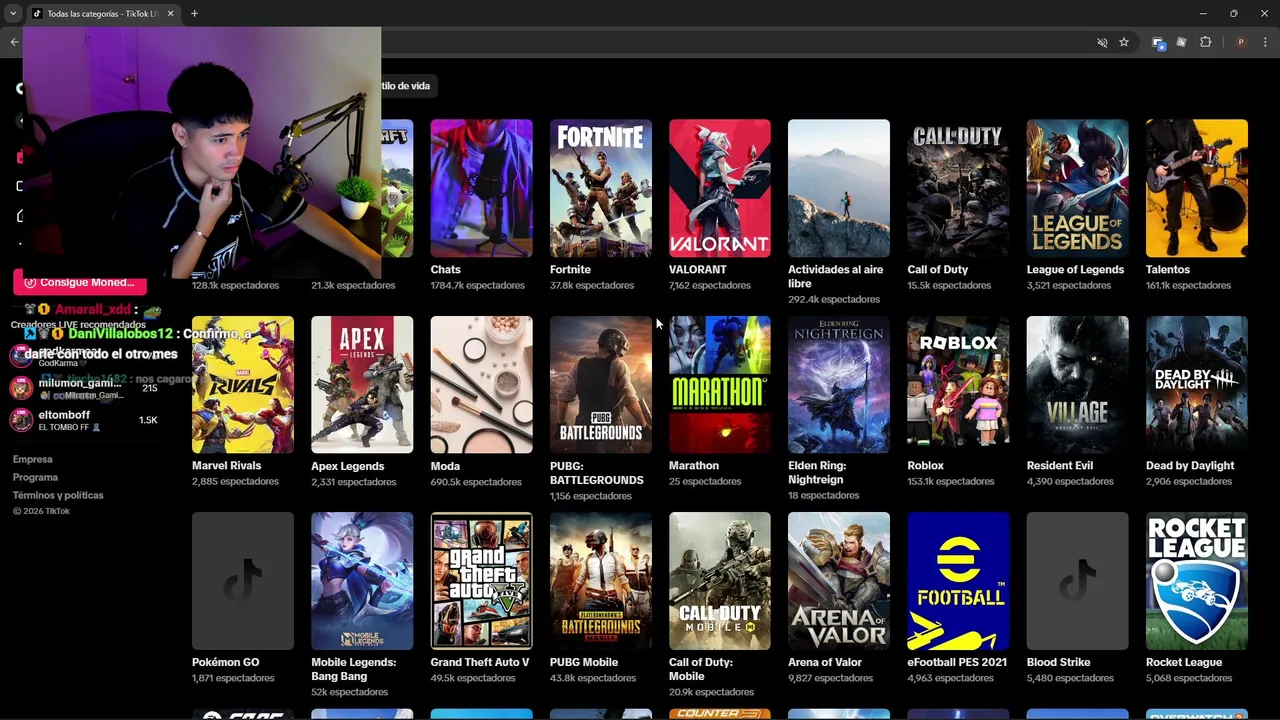Select the 'Estilo de vida' category tab
This screenshot has height=720, width=1280.
point(405,86)
